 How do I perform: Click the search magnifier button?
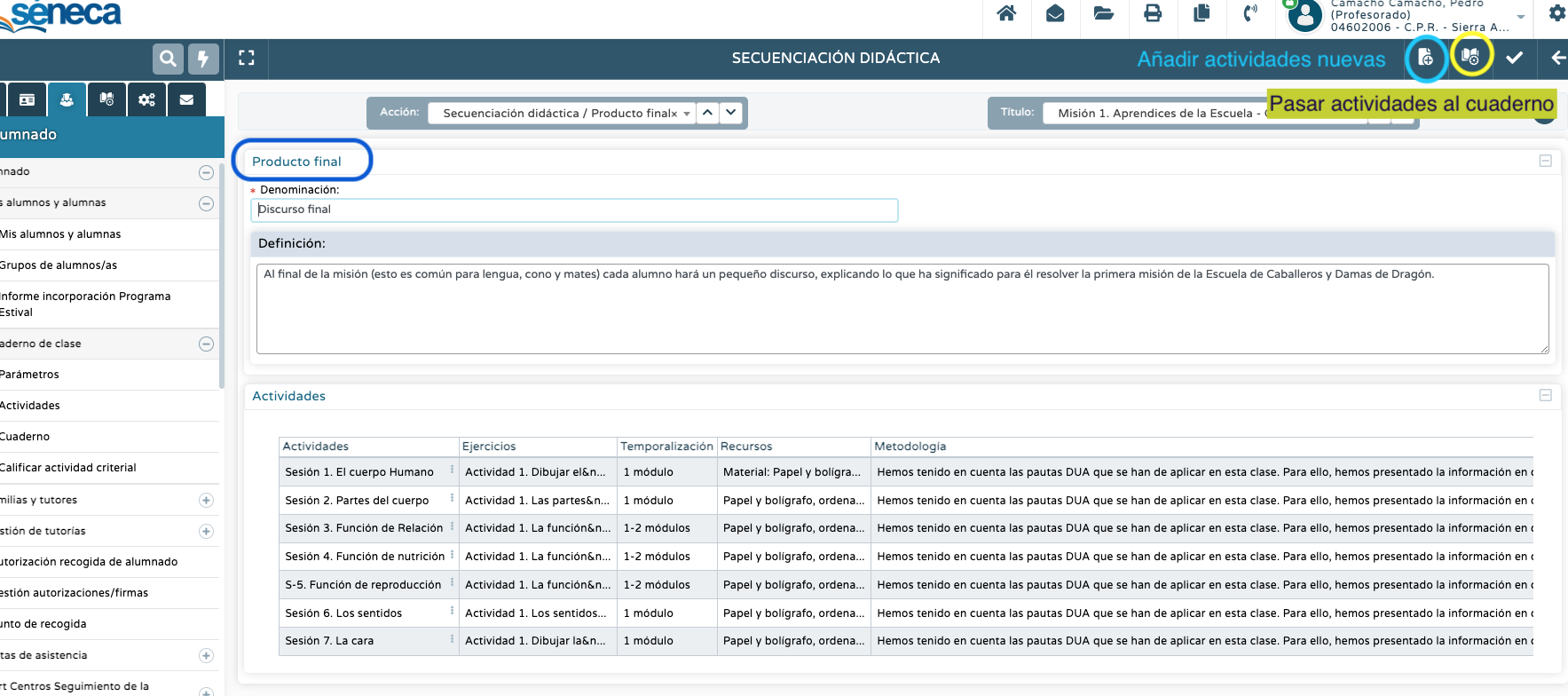click(x=167, y=59)
